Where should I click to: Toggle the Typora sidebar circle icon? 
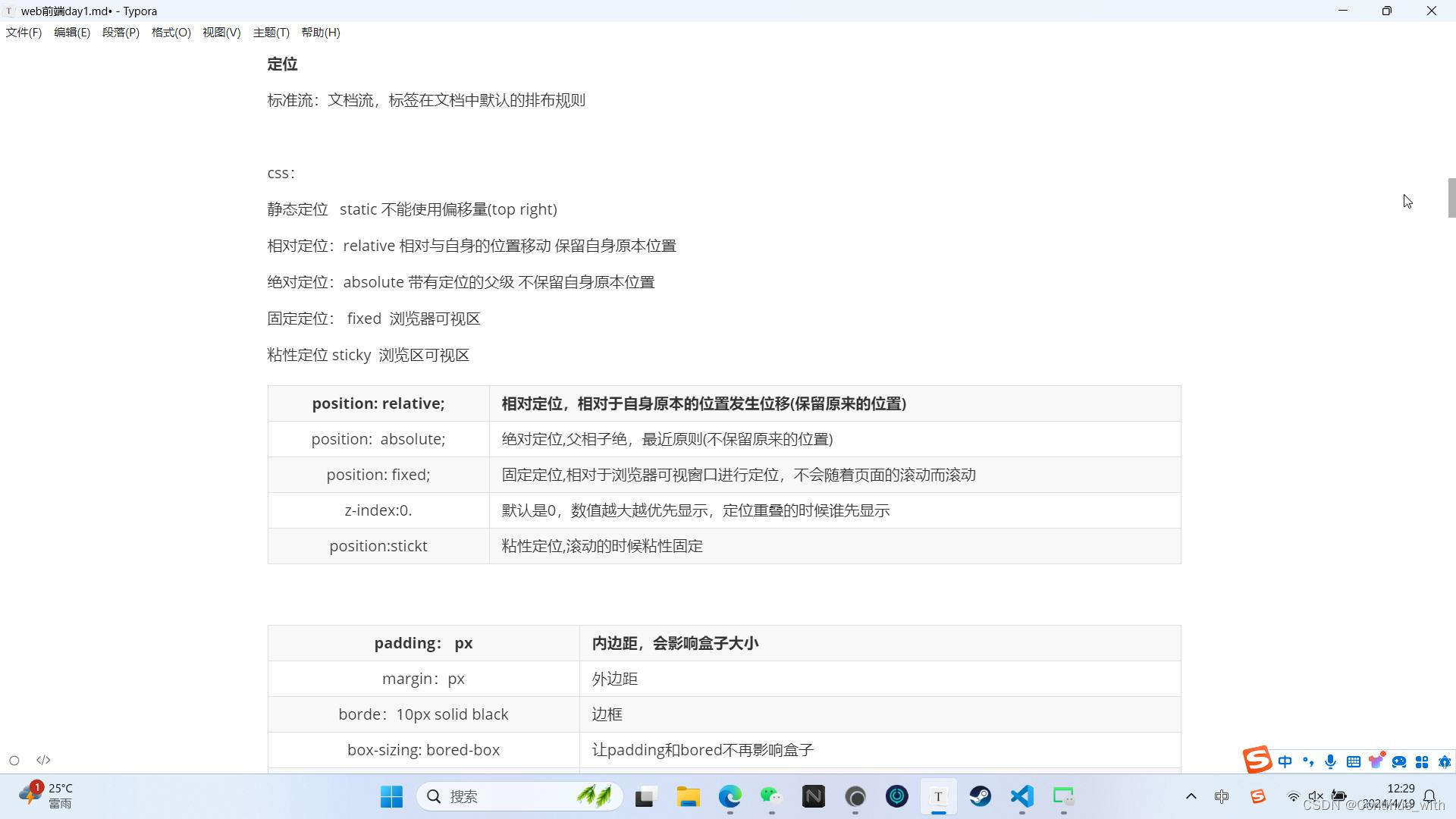(x=14, y=760)
